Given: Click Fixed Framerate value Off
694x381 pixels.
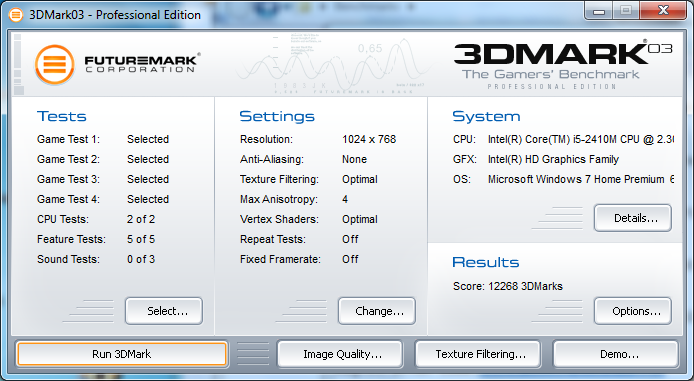Looking at the screenshot, I should pyautogui.click(x=350, y=259).
